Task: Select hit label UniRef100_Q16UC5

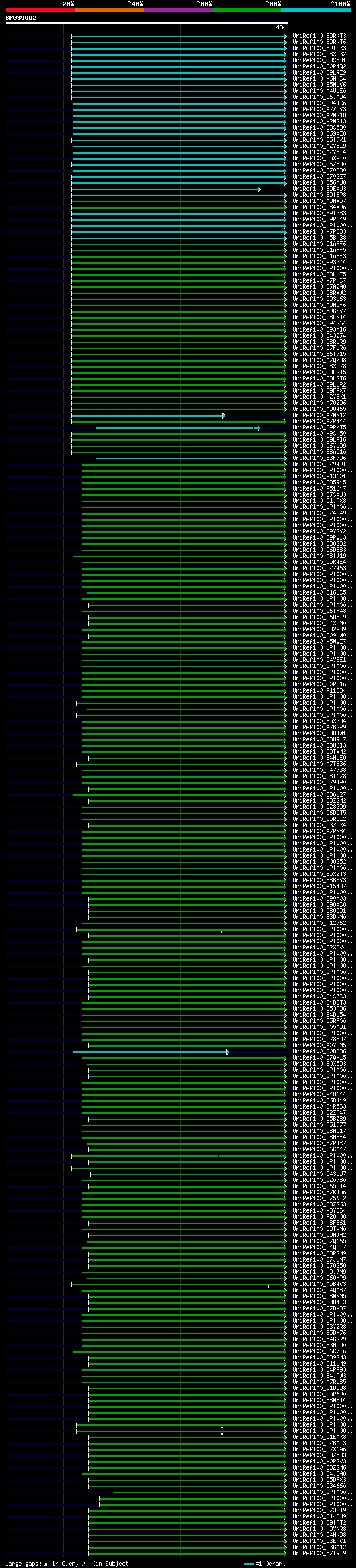Action: point(319,592)
